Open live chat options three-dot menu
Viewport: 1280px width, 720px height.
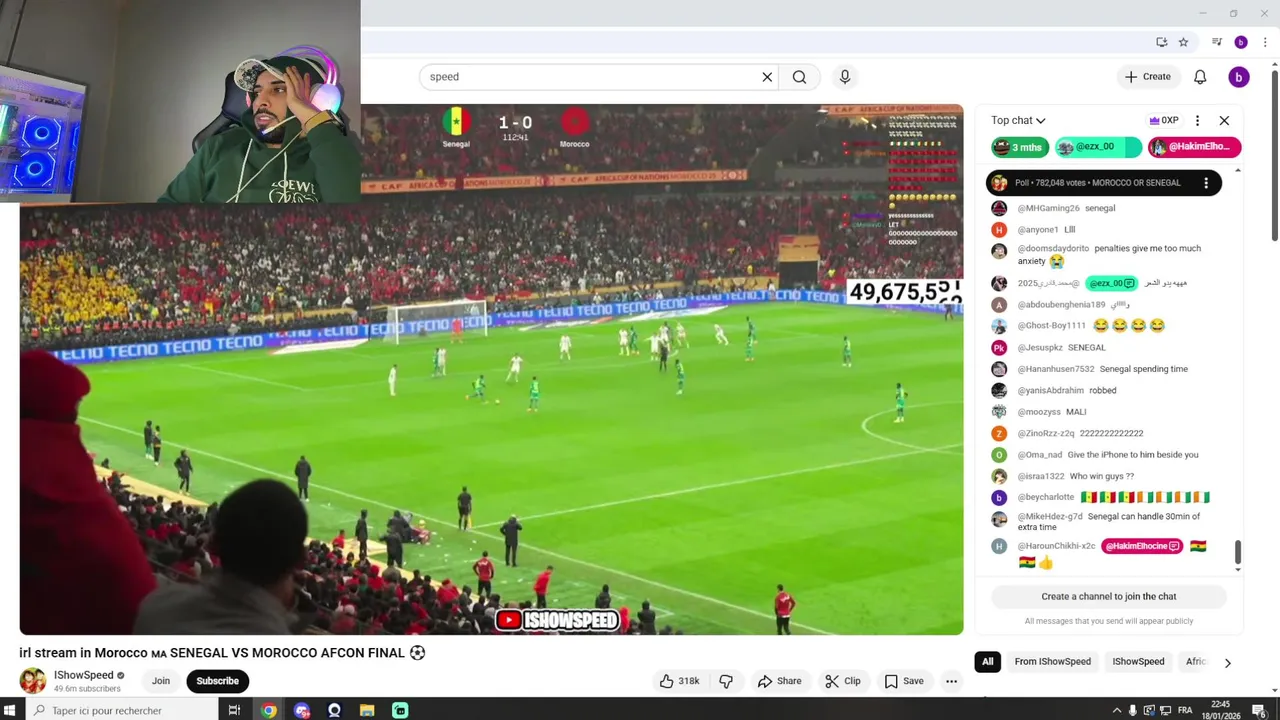point(1197,120)
